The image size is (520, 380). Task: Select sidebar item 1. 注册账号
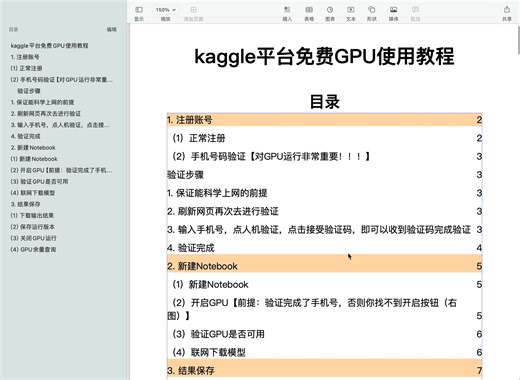25,57
